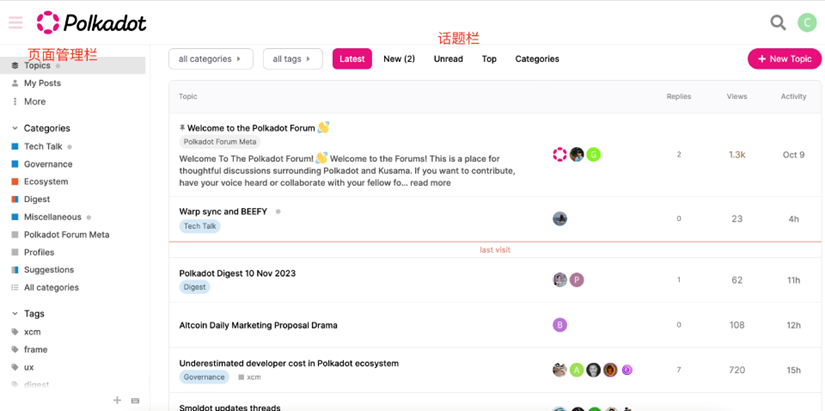Click first photo avatar in Polkadot Digest row

click(x=560, y=280)
